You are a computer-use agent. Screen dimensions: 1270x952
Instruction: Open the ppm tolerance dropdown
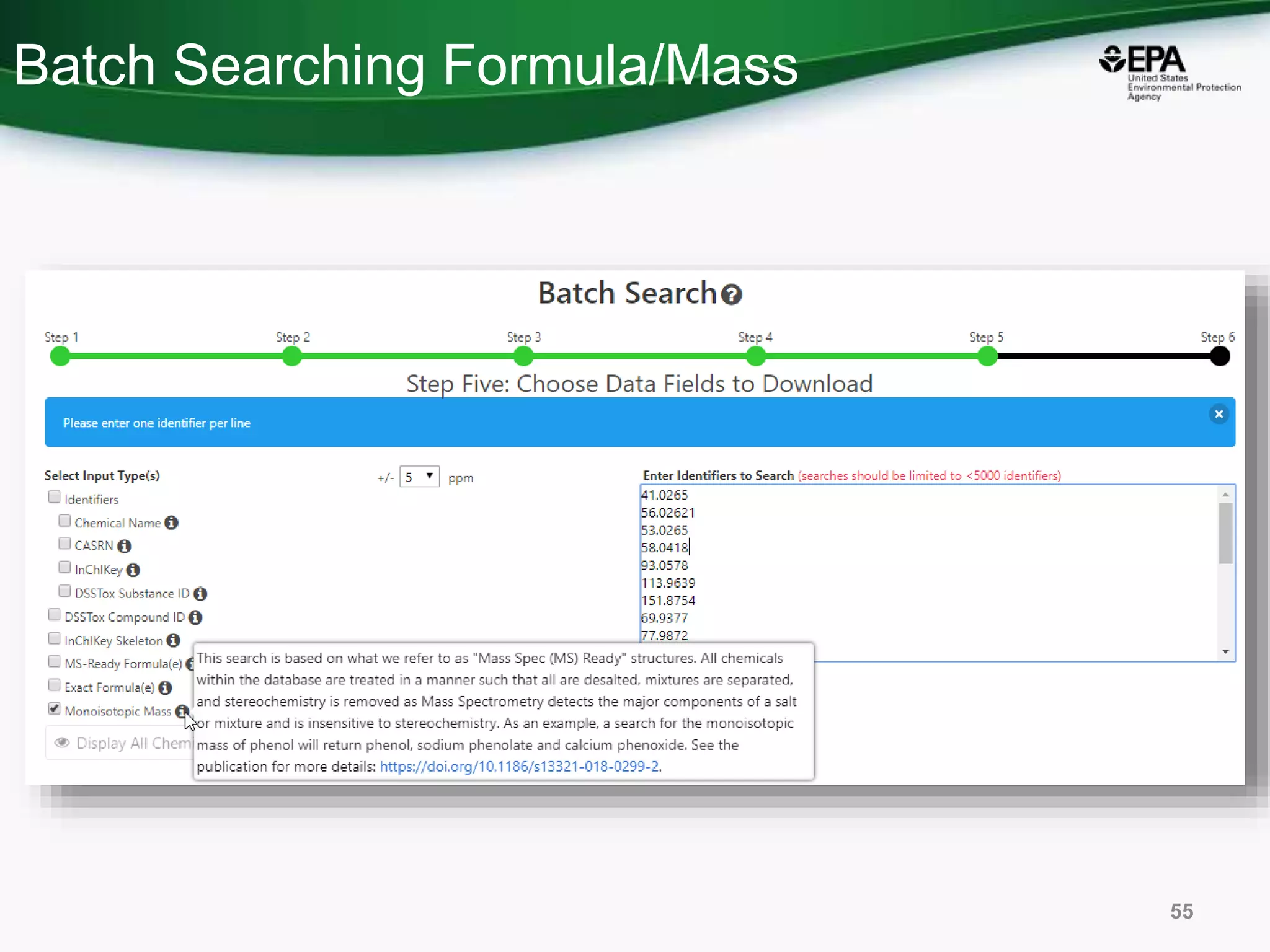tap(419, 477)
